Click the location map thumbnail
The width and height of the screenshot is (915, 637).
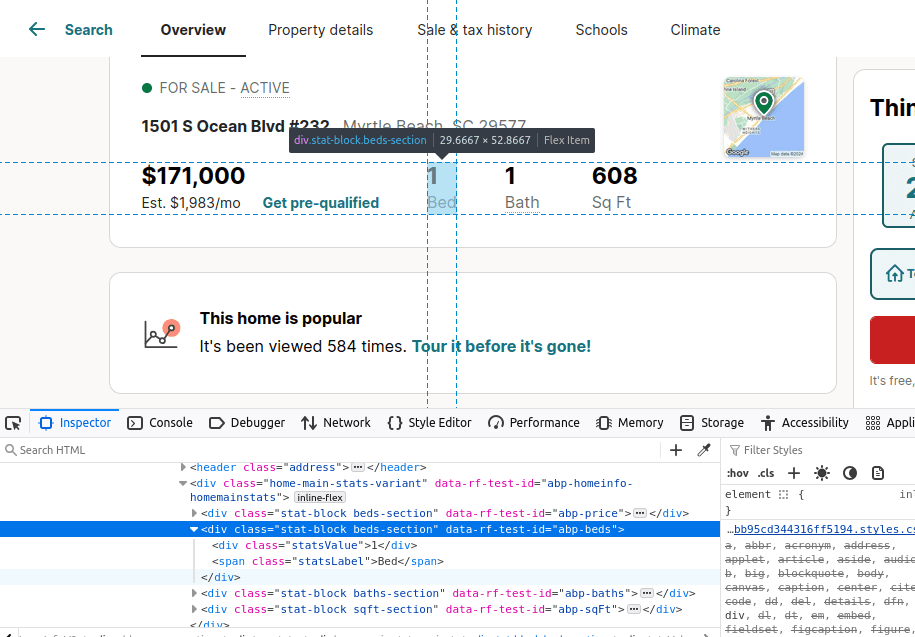(x=763, y=117)
